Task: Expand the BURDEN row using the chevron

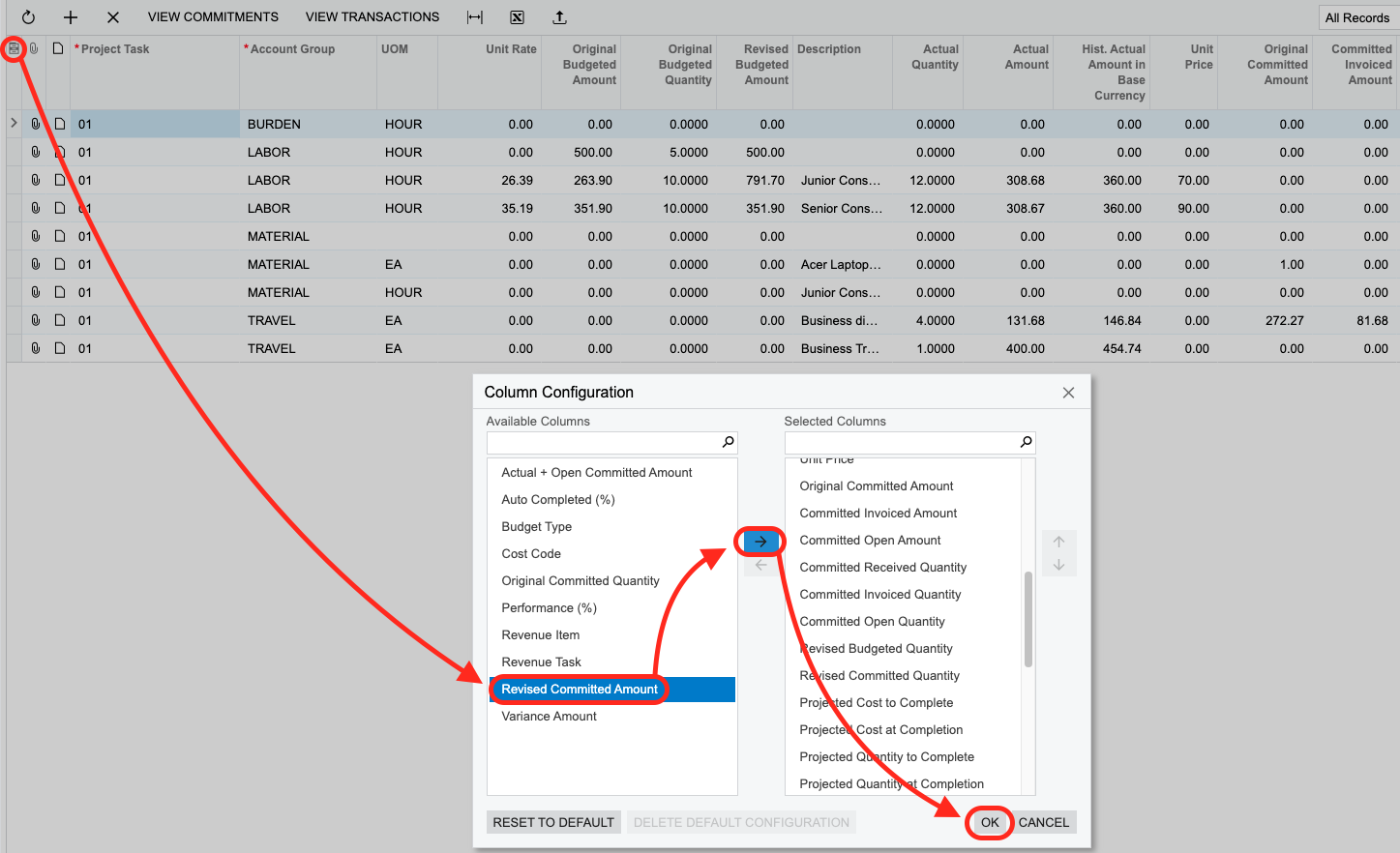Action: [14, 123]
